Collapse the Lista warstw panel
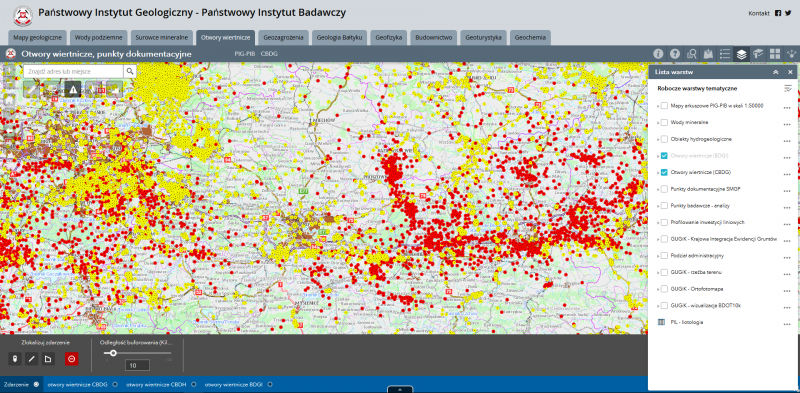This screenshot has width=800, height=393. pos(776,72)
